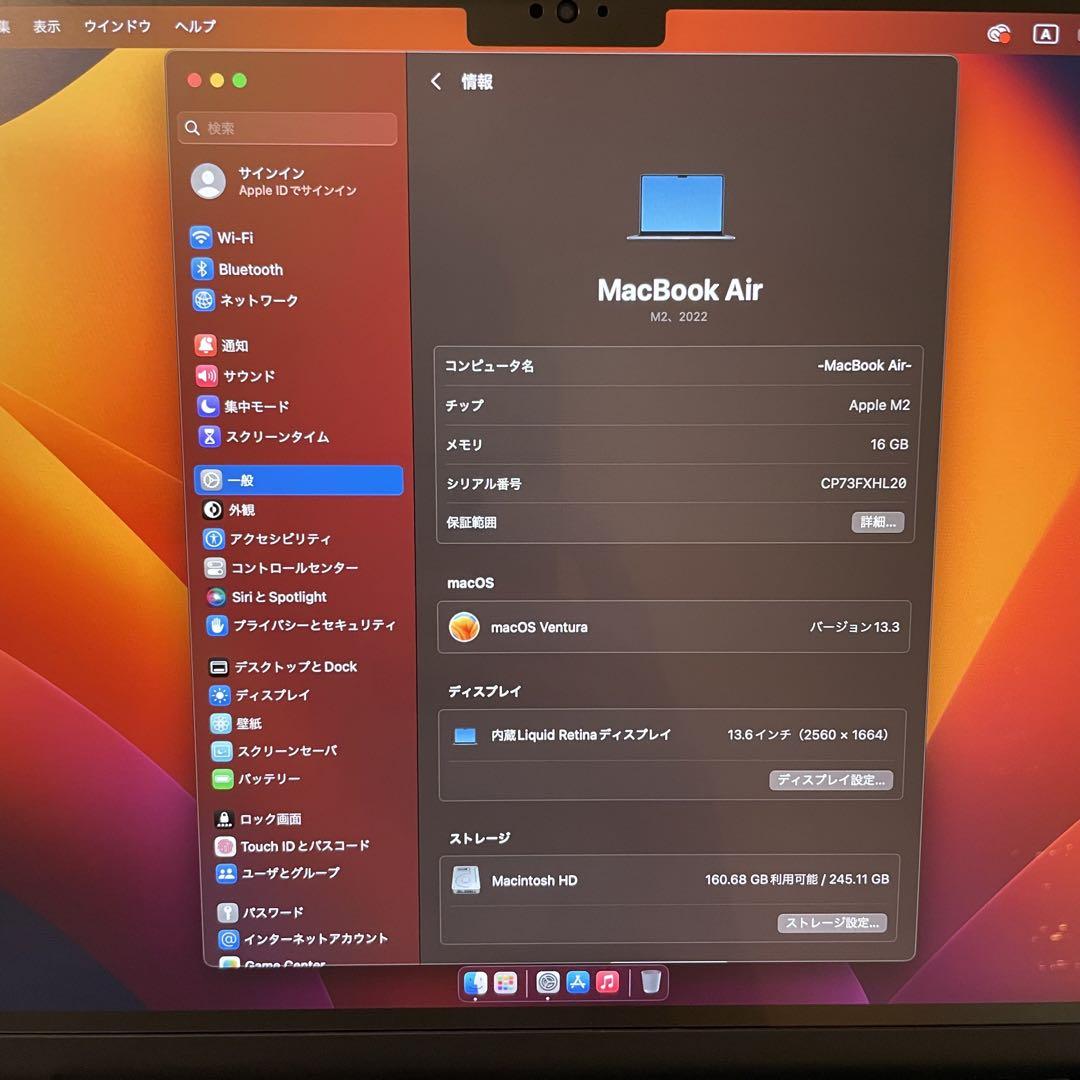Open Launchpad from the Dock

click(506, 983)
